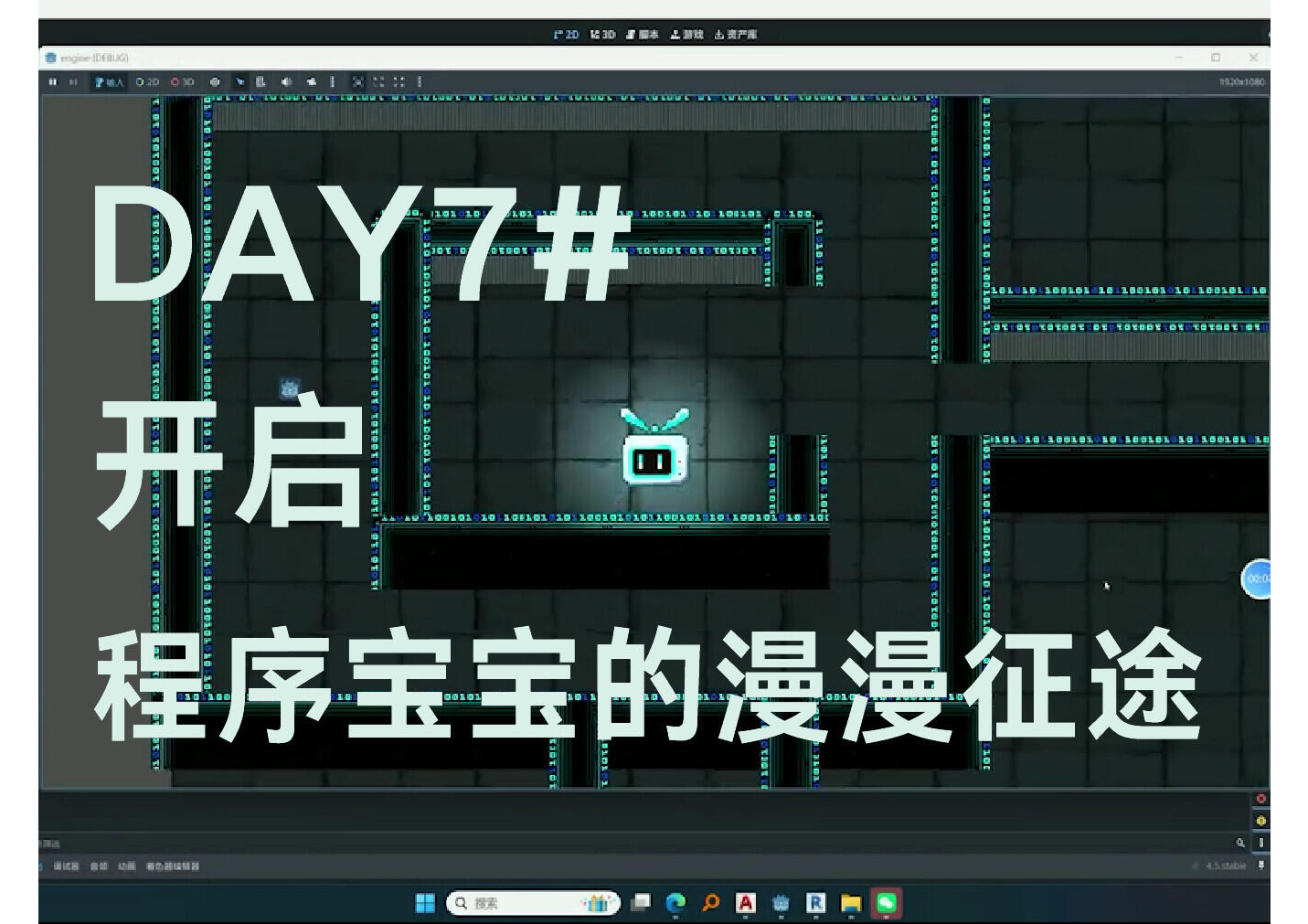Open Godot from the Windows taskbar
Image resolution: width=1308 pixels, height=924 pixels.
pyautogui.click(x=781, y=904)
